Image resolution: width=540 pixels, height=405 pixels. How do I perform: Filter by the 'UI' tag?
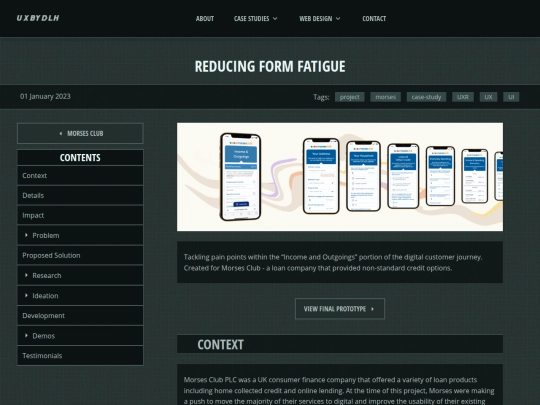pos(511,97)
